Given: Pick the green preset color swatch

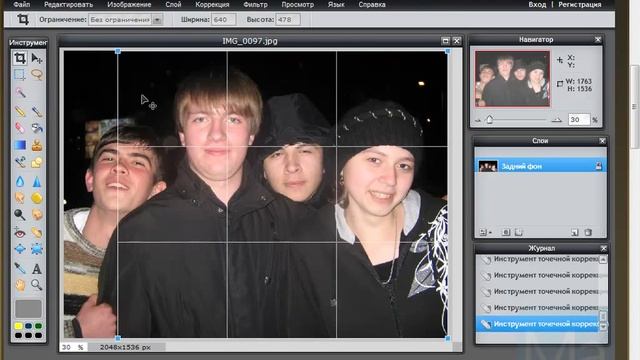Looking at the screenshot, I should [x=38, y=326].
